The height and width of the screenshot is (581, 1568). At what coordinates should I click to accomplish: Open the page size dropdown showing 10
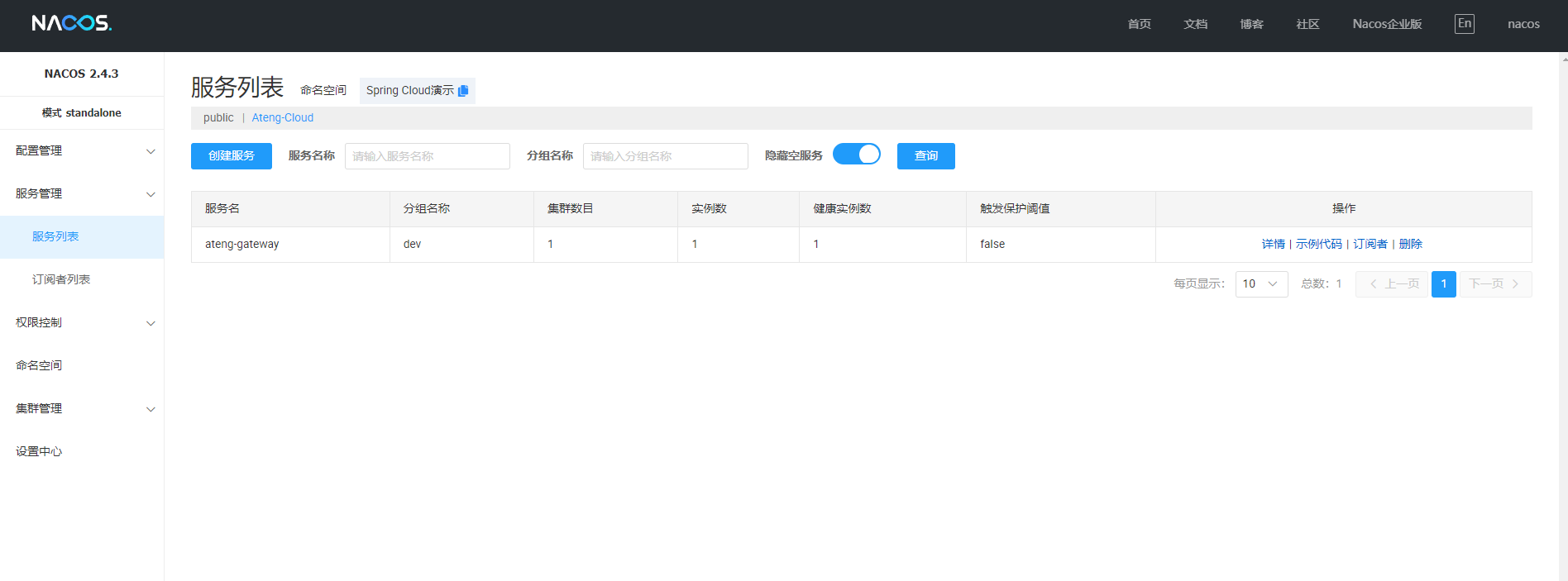(x=1260, y=284)
